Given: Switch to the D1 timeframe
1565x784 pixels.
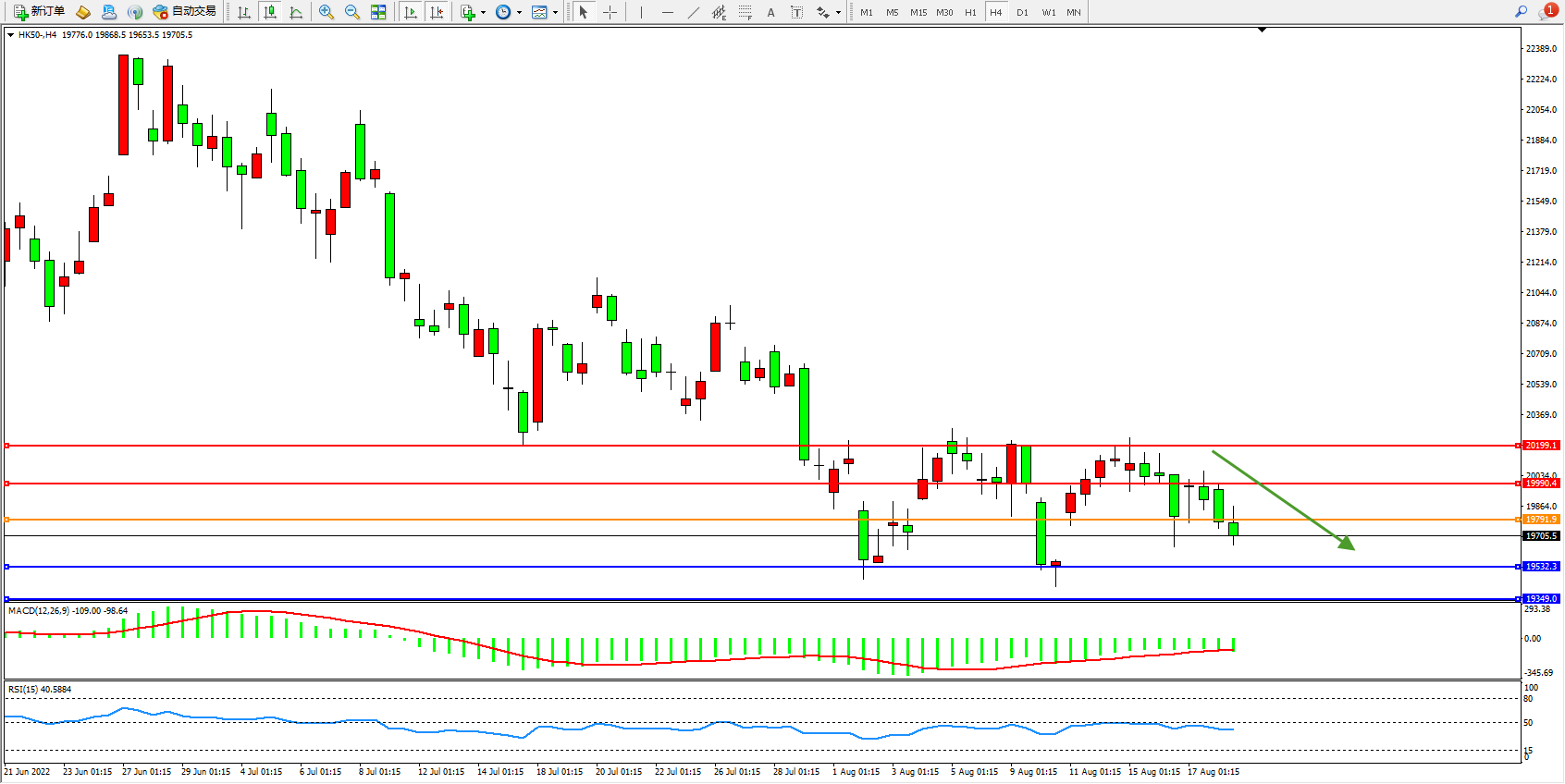Looking at the screenshot, I should [1022, 12].
